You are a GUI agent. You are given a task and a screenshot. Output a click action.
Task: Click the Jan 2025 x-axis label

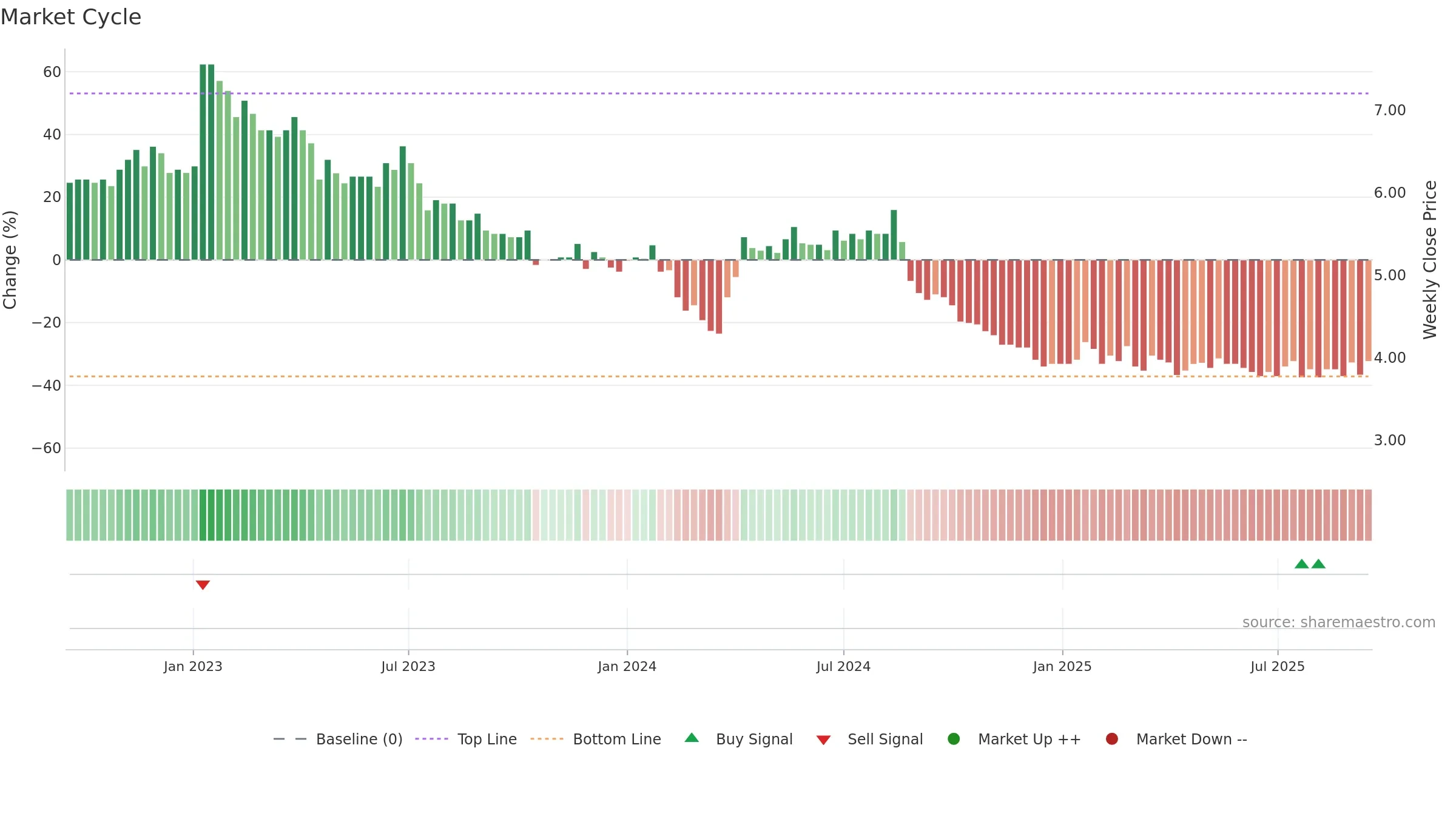pyautogui.click(x=1062, y=666)
